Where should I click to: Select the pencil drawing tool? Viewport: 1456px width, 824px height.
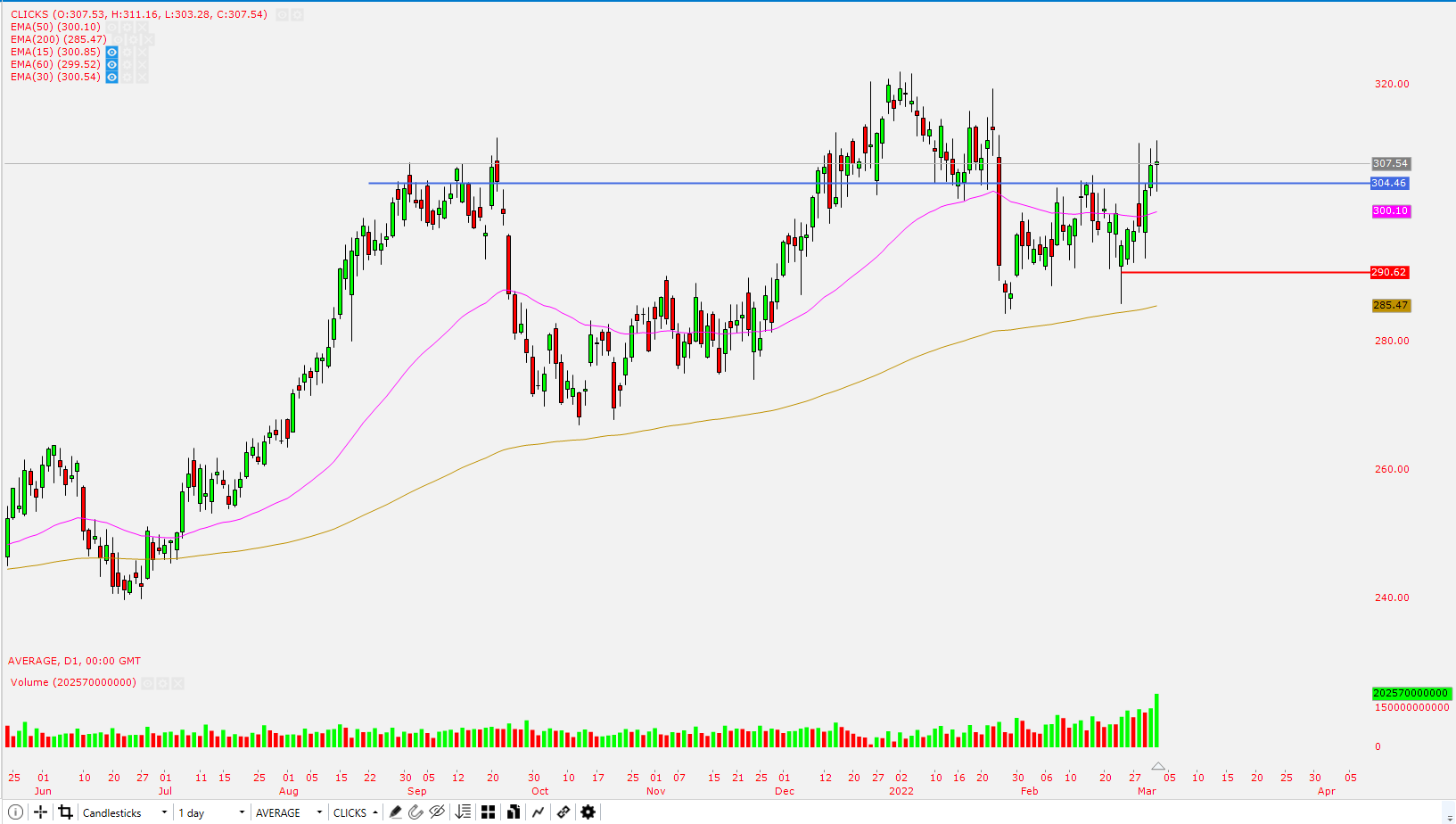[x=395, y=812]
